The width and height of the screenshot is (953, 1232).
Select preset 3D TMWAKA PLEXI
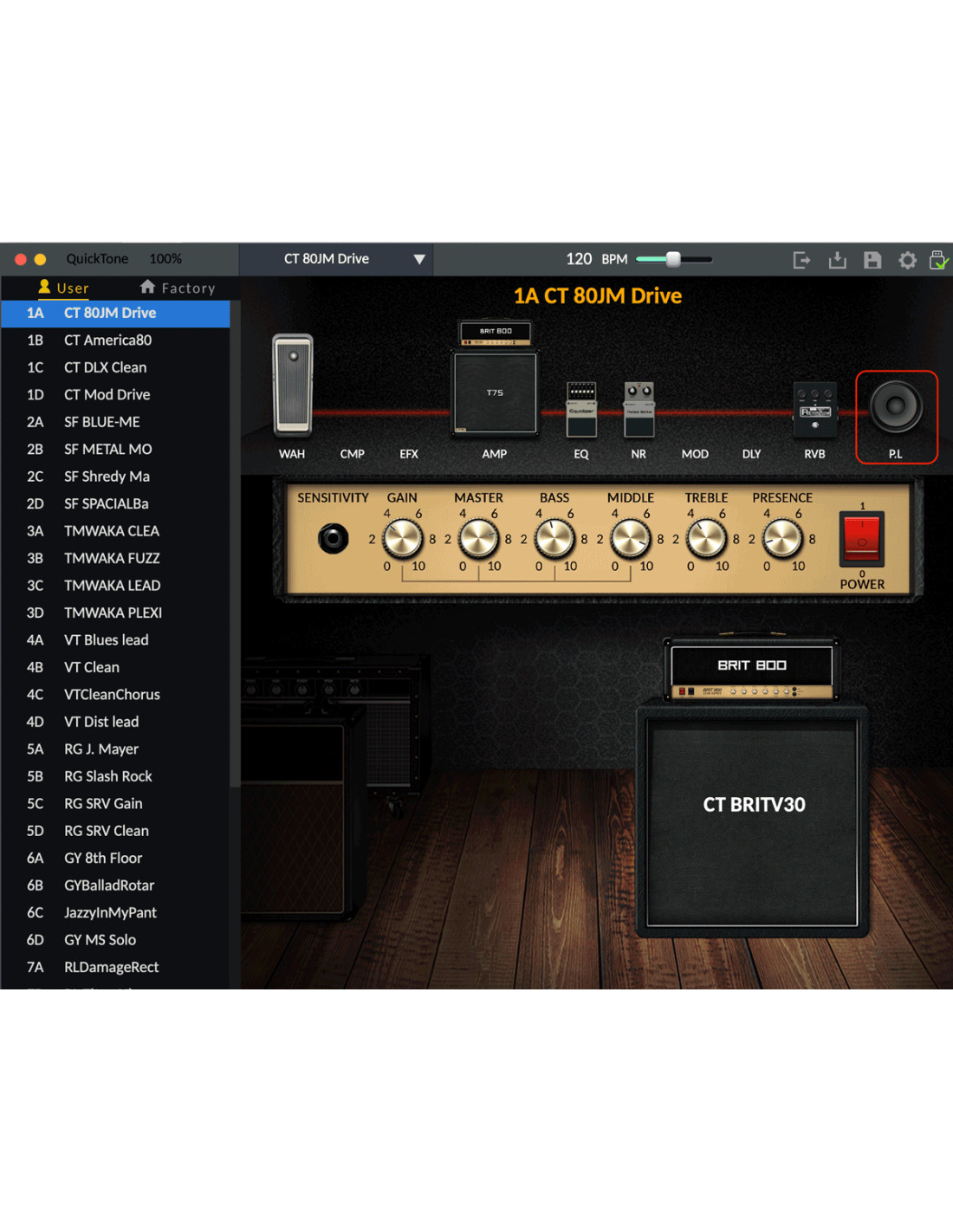tap(115, 613)
